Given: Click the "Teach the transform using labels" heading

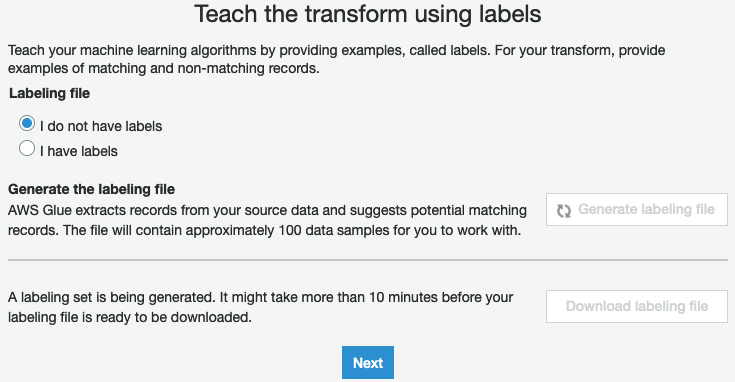Looking at the screenshot, I should tap(368, 14).
